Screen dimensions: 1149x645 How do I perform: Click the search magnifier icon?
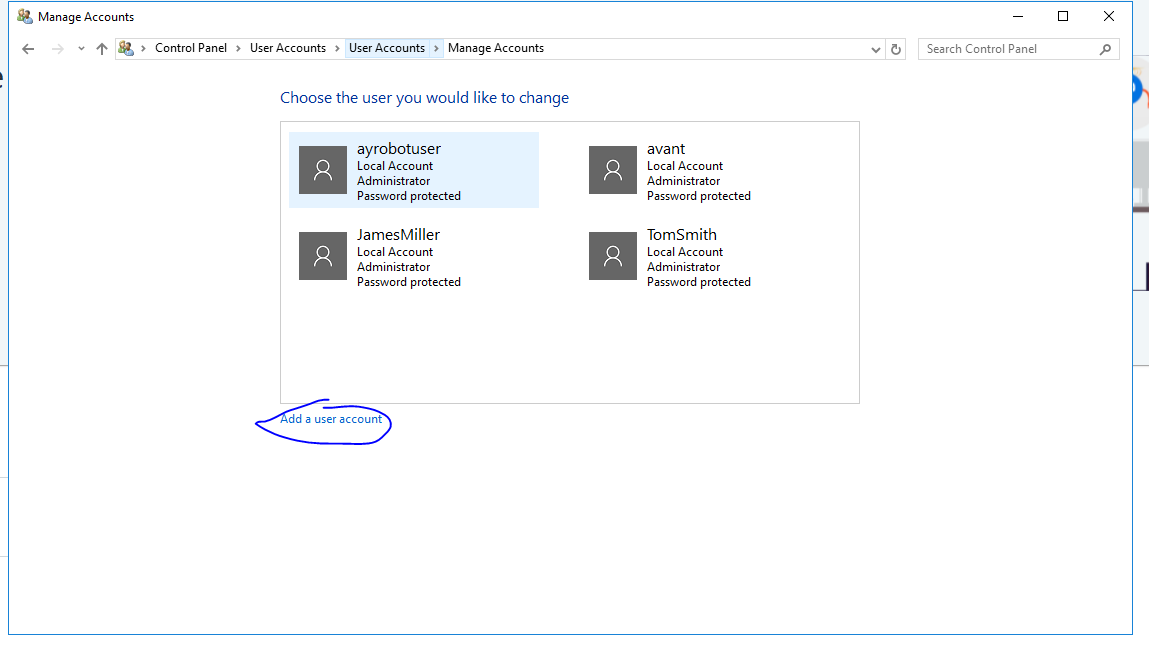click(1105, 49)
